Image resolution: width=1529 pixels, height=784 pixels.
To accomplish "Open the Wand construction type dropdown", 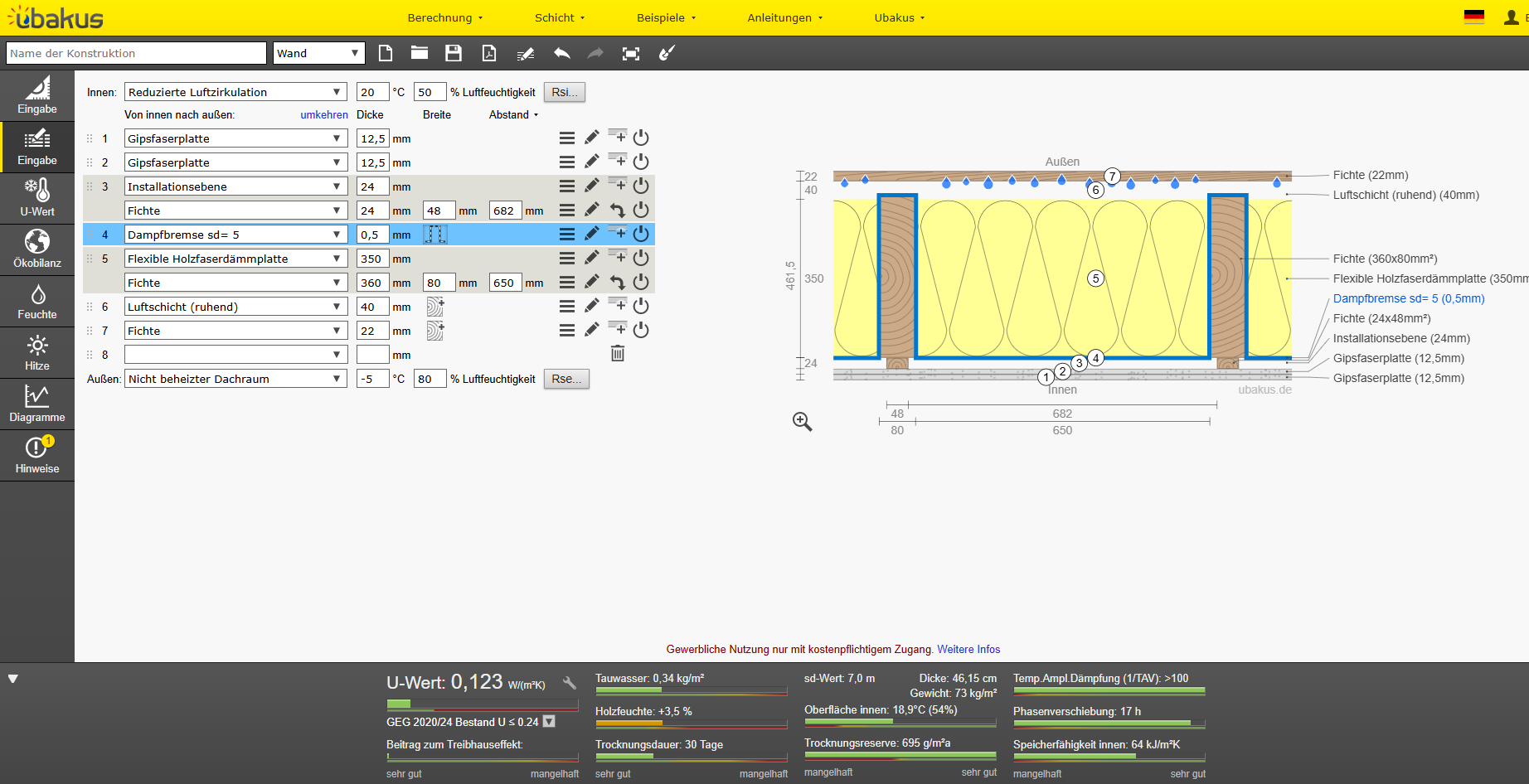I will [x=319, y=53].
